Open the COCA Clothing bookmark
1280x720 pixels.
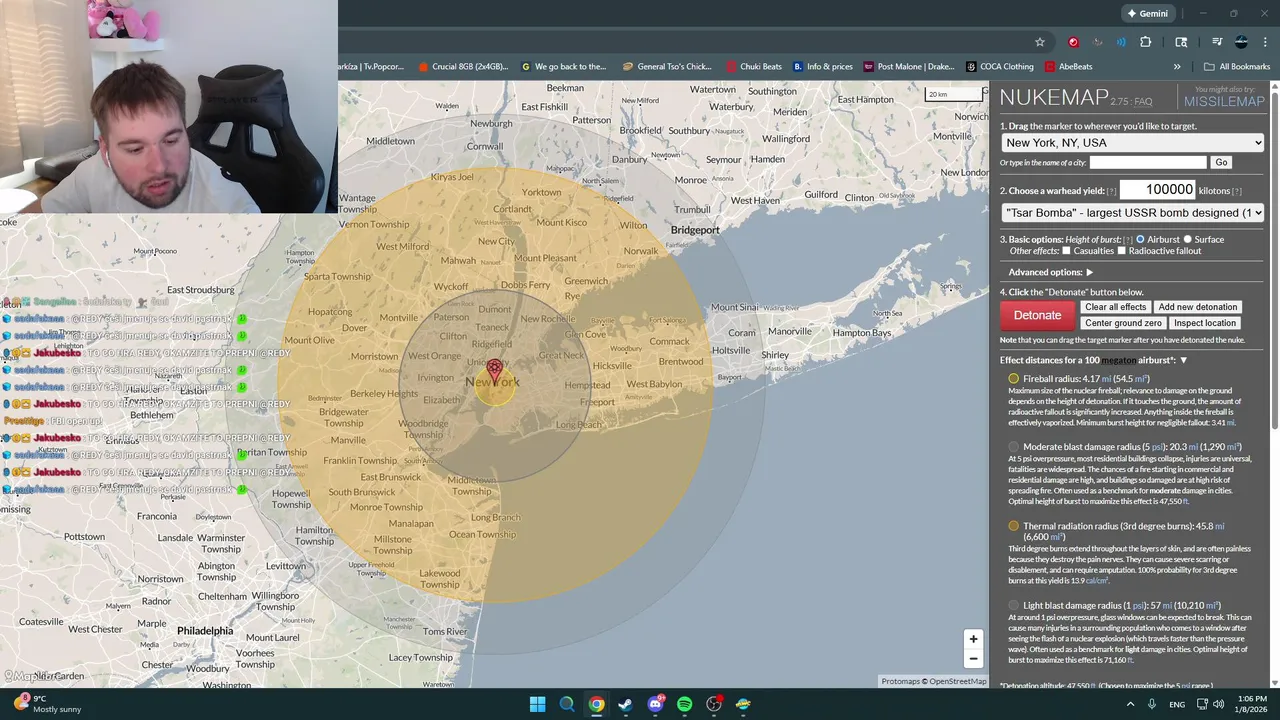[1000, 67]
